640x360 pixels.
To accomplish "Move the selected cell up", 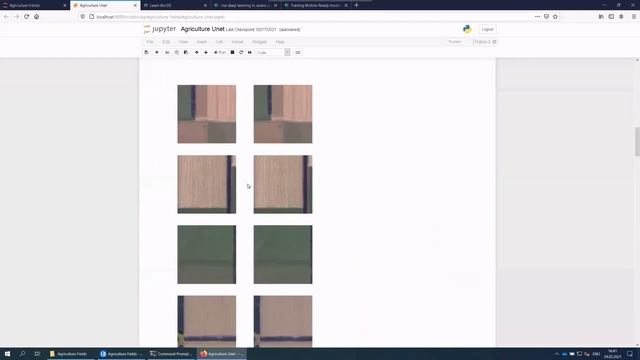I will [x=197, y=52].
